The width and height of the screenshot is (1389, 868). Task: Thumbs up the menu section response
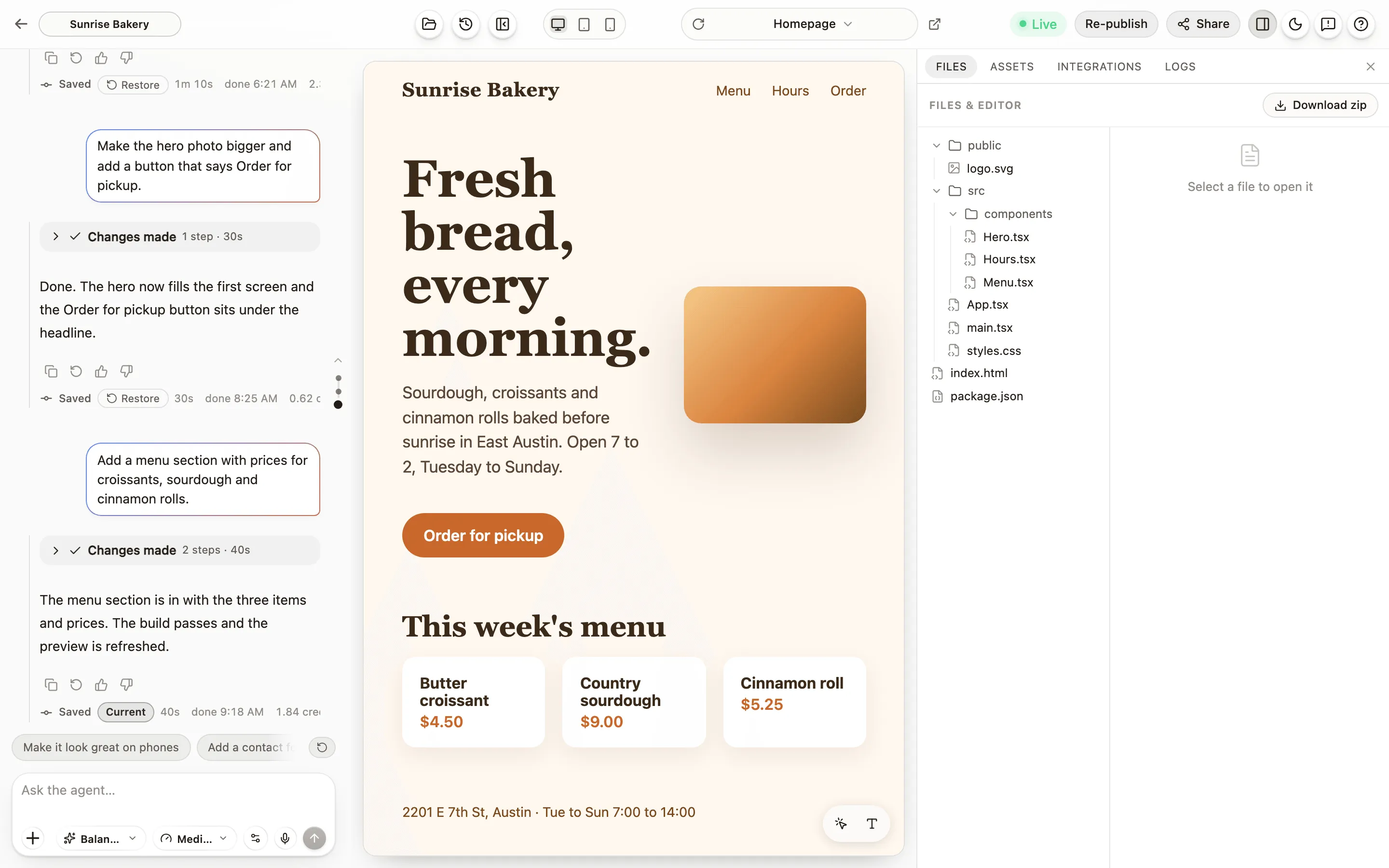point(101,684)
